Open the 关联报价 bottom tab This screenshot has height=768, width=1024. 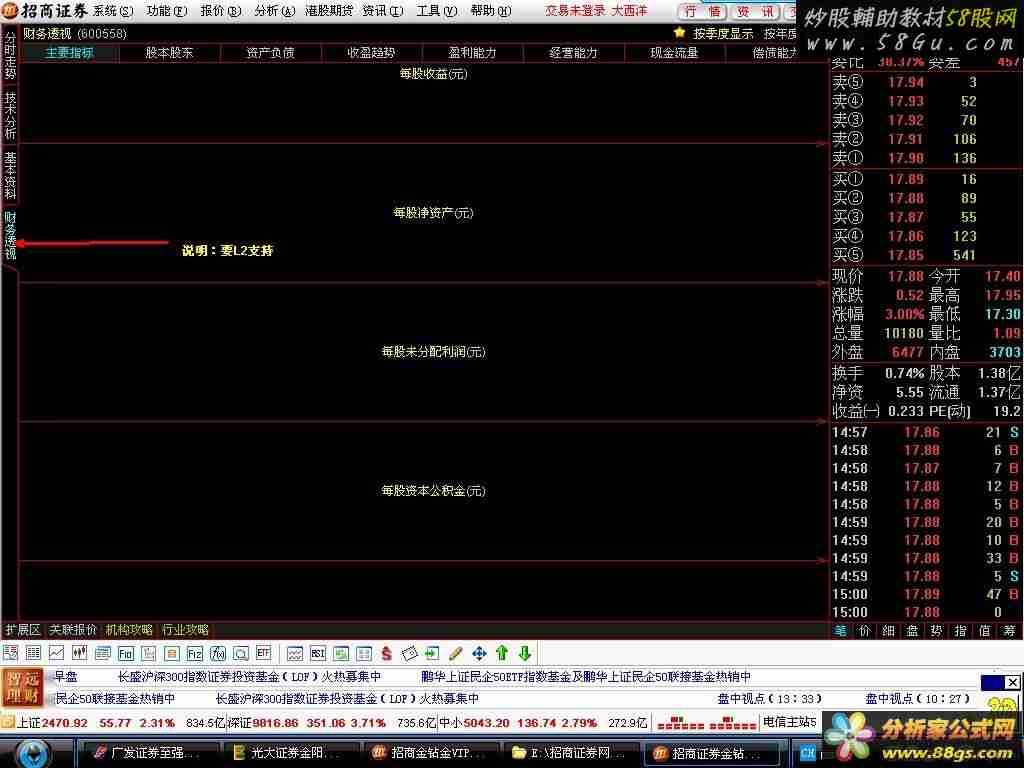pos(72,630)
